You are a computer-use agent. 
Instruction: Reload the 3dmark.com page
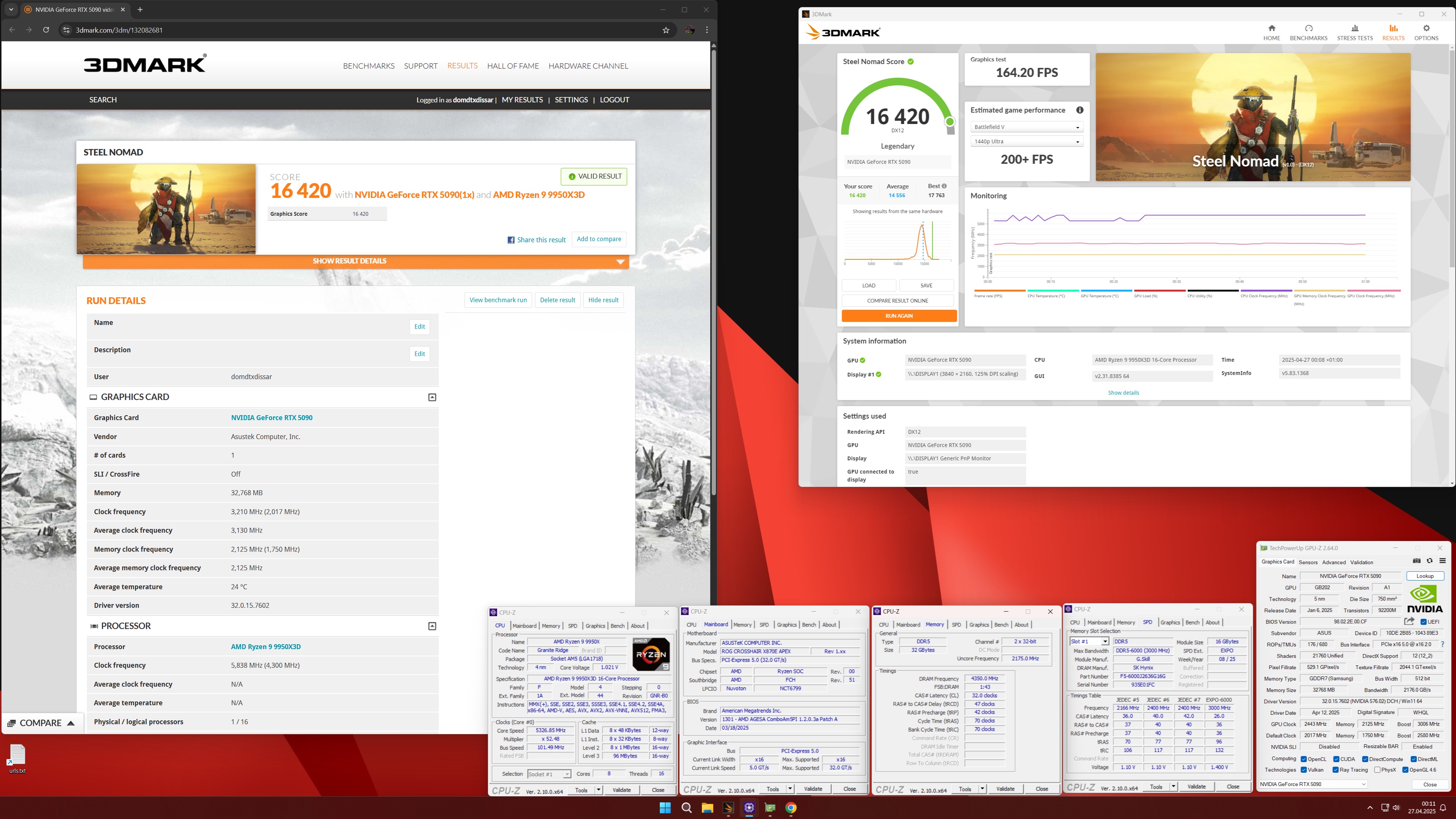46,30
